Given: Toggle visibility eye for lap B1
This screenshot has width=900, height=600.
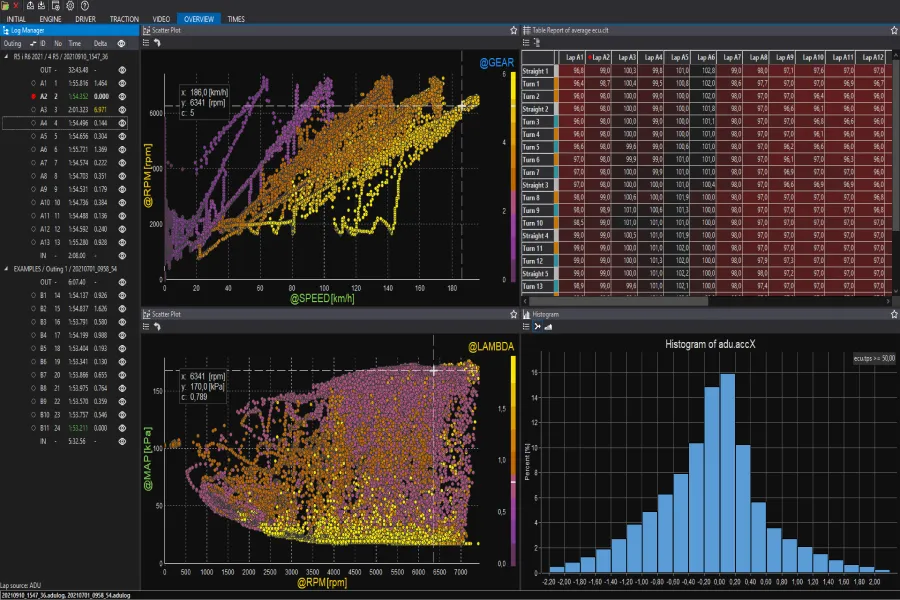Looking at the screenshot, I should (x=122, y=296).
